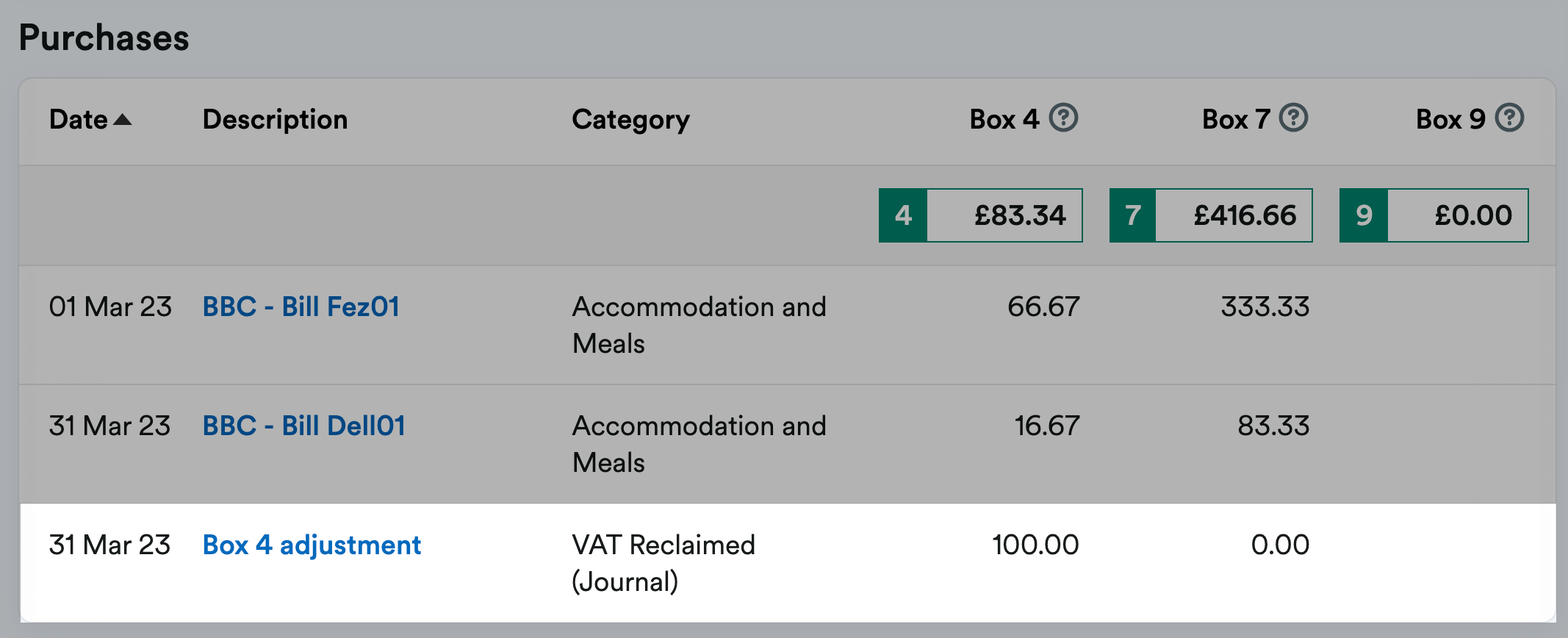Open the Box 9 help icon
Viewport: 1568px width, 638px height.
point(1509,118)
